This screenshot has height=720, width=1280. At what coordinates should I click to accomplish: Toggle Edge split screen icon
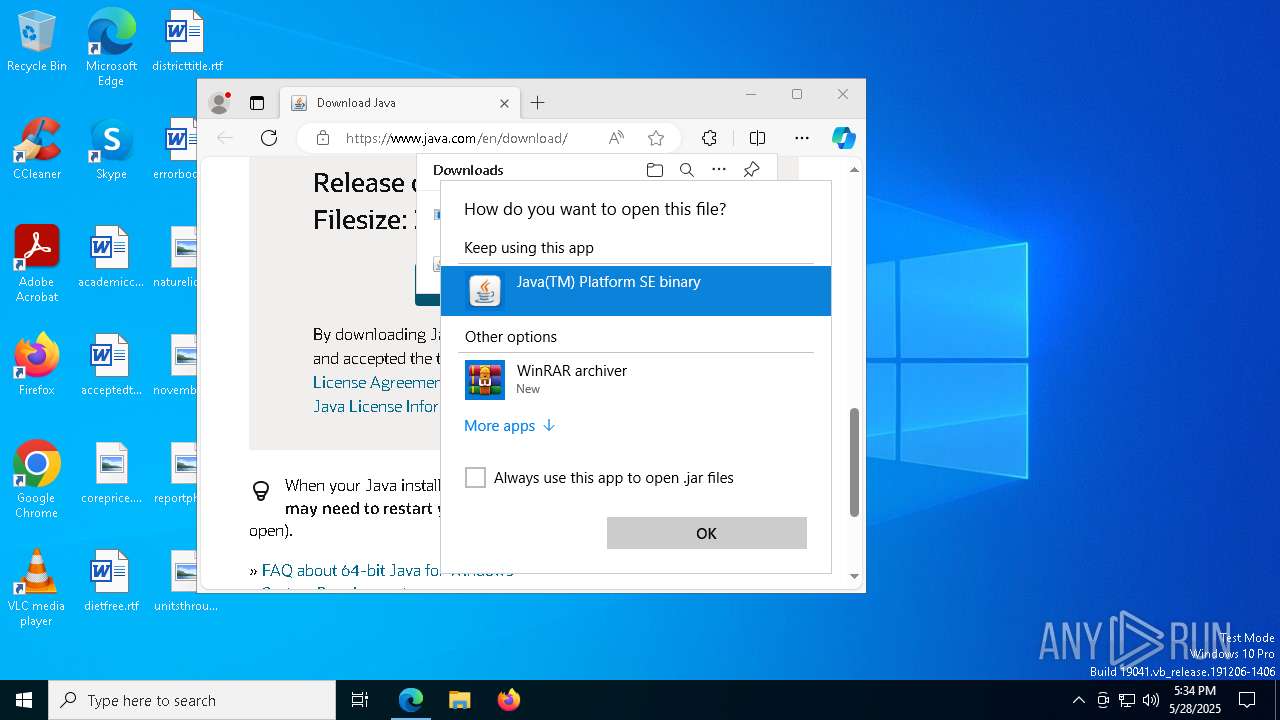(757, 138)
